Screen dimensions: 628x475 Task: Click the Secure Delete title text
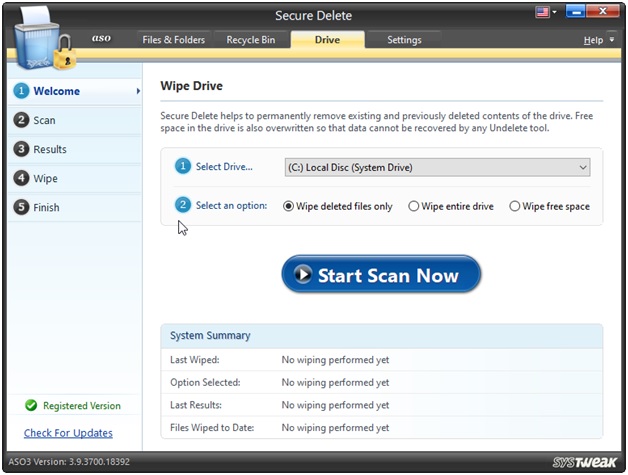[314, 16]
